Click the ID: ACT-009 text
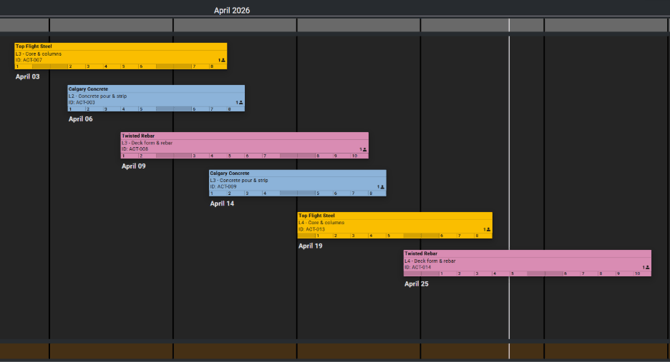The width and height of the screenshot is (670, 362). tap(223, 187)
